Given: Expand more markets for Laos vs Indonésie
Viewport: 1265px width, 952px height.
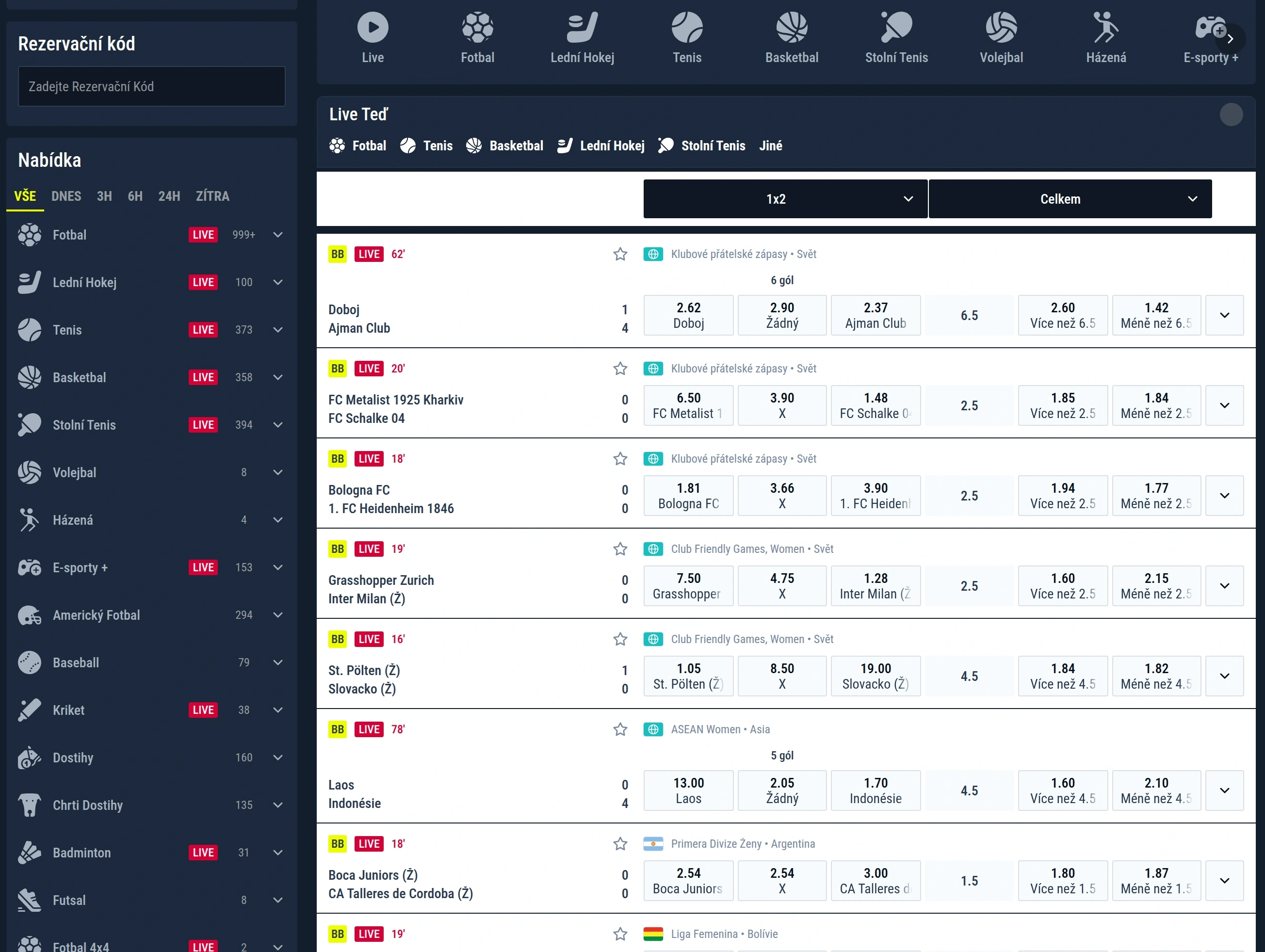Looking at the screenshot, I should [1224, 790].
